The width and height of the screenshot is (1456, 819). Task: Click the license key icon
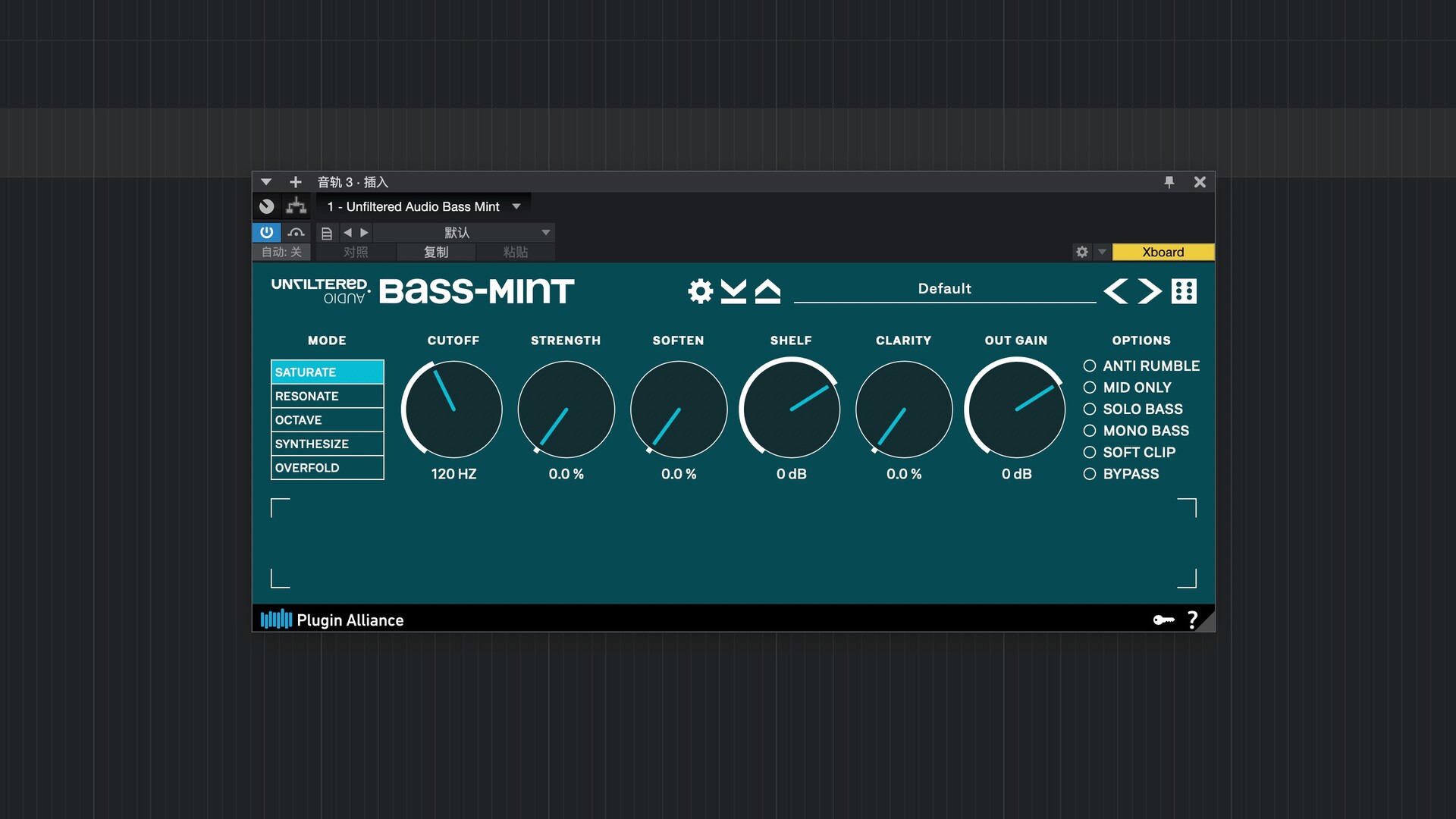[1163, 620]
